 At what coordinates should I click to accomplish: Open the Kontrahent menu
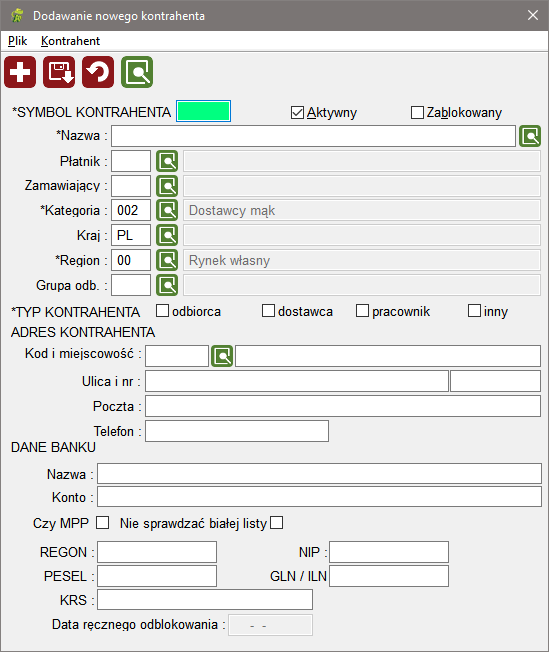pyautogui.click(x=70, y=41)
